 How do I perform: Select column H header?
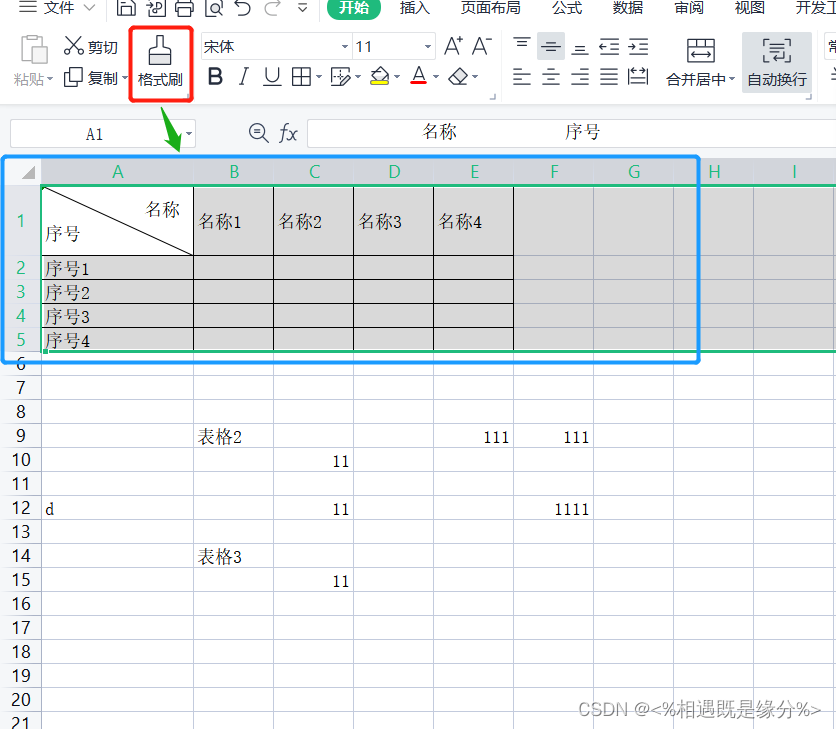click(x=714, y=172)
